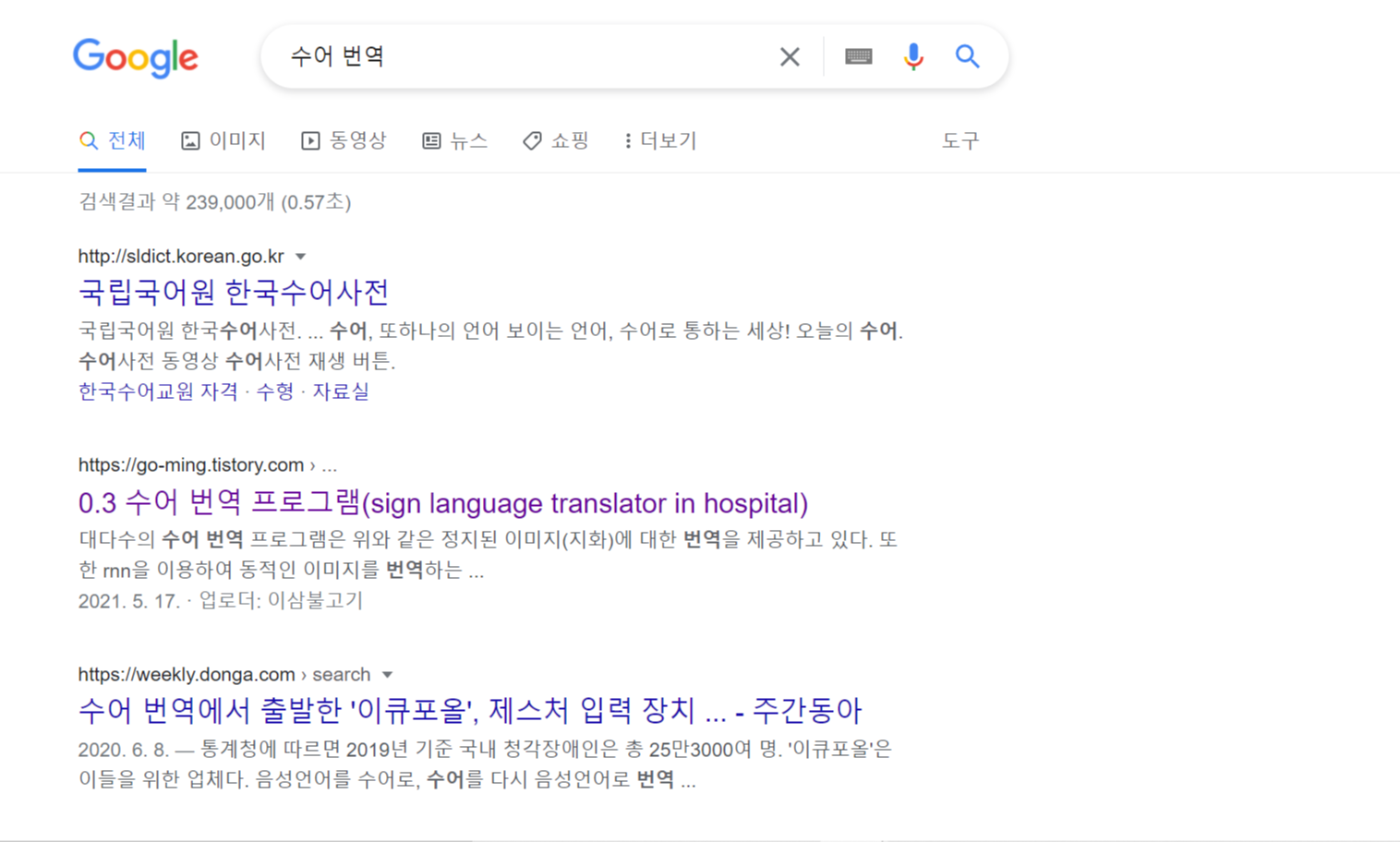Click the weekly.donga.com URL text
This screenshot has height=842, width=1400.
click(187, 675)
